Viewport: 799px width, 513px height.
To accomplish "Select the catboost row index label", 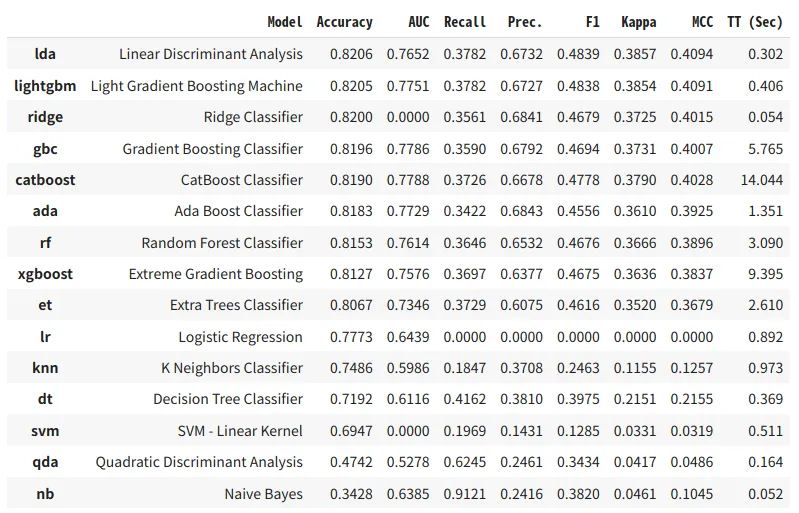I will coord(45,180).
